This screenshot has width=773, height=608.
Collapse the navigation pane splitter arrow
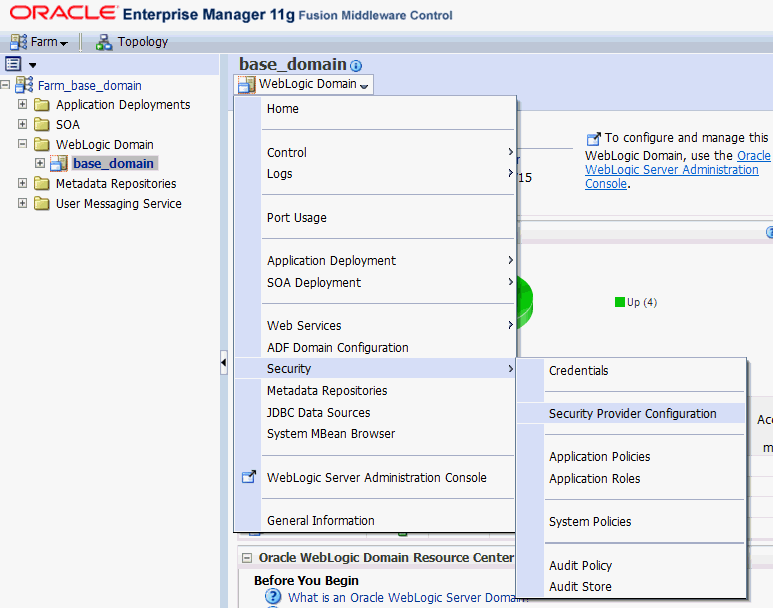point(223,363)
